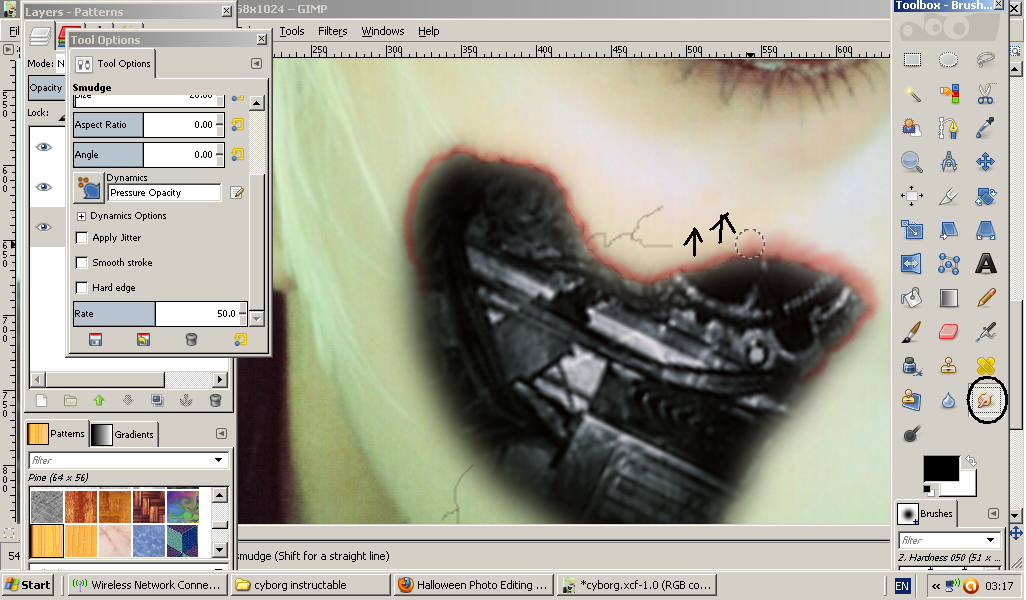This screenshot has width=1026, height=600.
Task: Click the Rate slider in Tool Options
Action: (158, 314)
